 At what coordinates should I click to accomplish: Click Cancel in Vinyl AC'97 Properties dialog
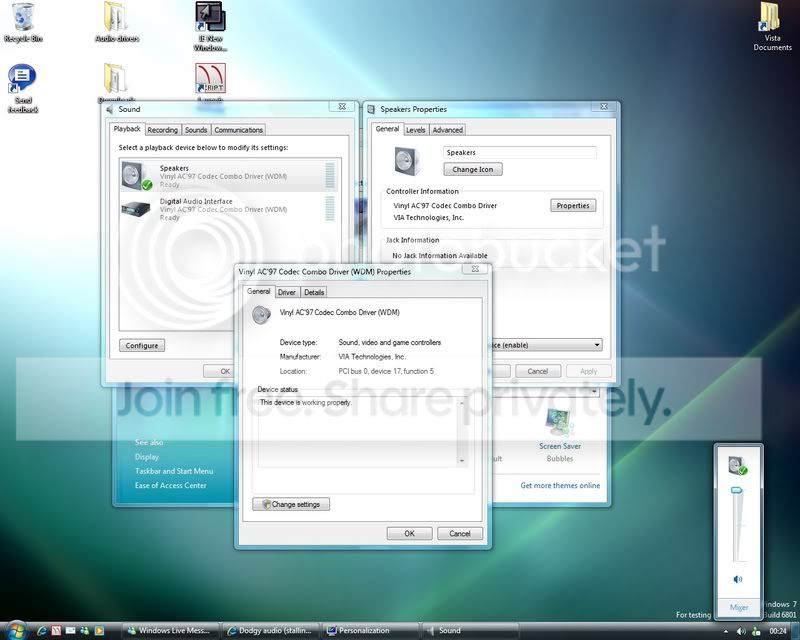pos(460,533)
